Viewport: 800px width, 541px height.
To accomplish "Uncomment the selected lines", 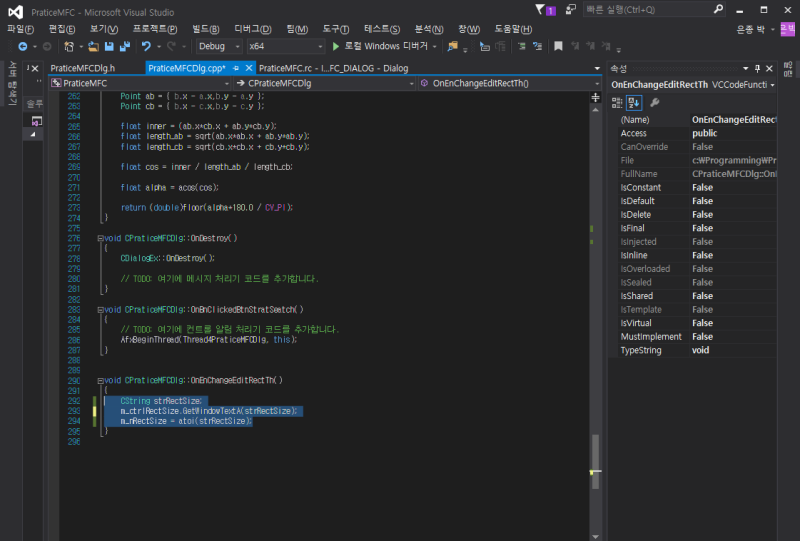I will pos(537,46).
